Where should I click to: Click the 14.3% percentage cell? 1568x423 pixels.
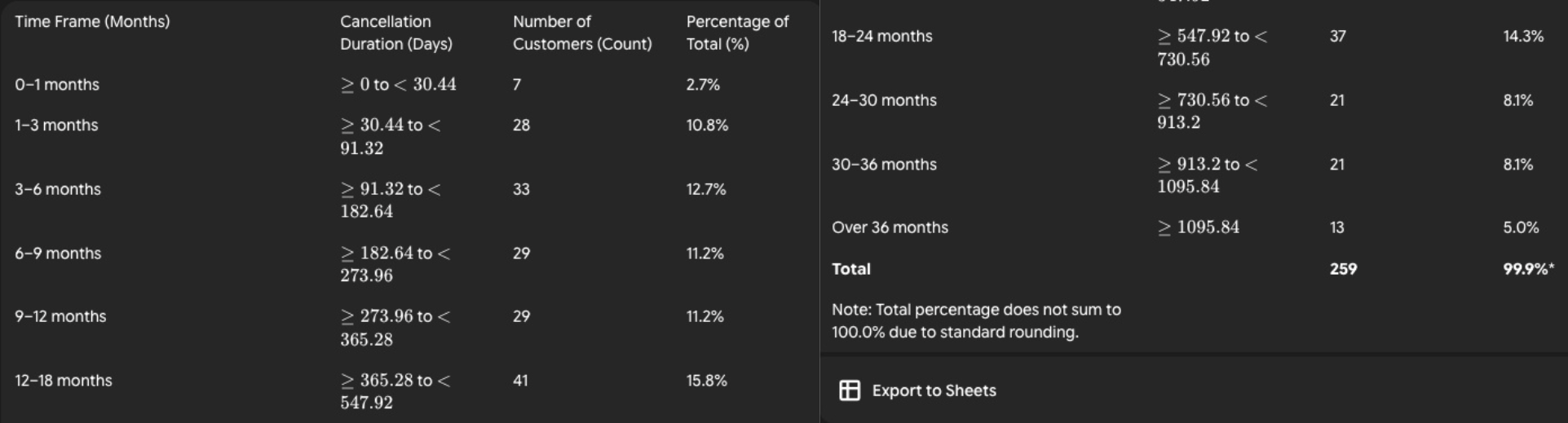(1522, 37)
